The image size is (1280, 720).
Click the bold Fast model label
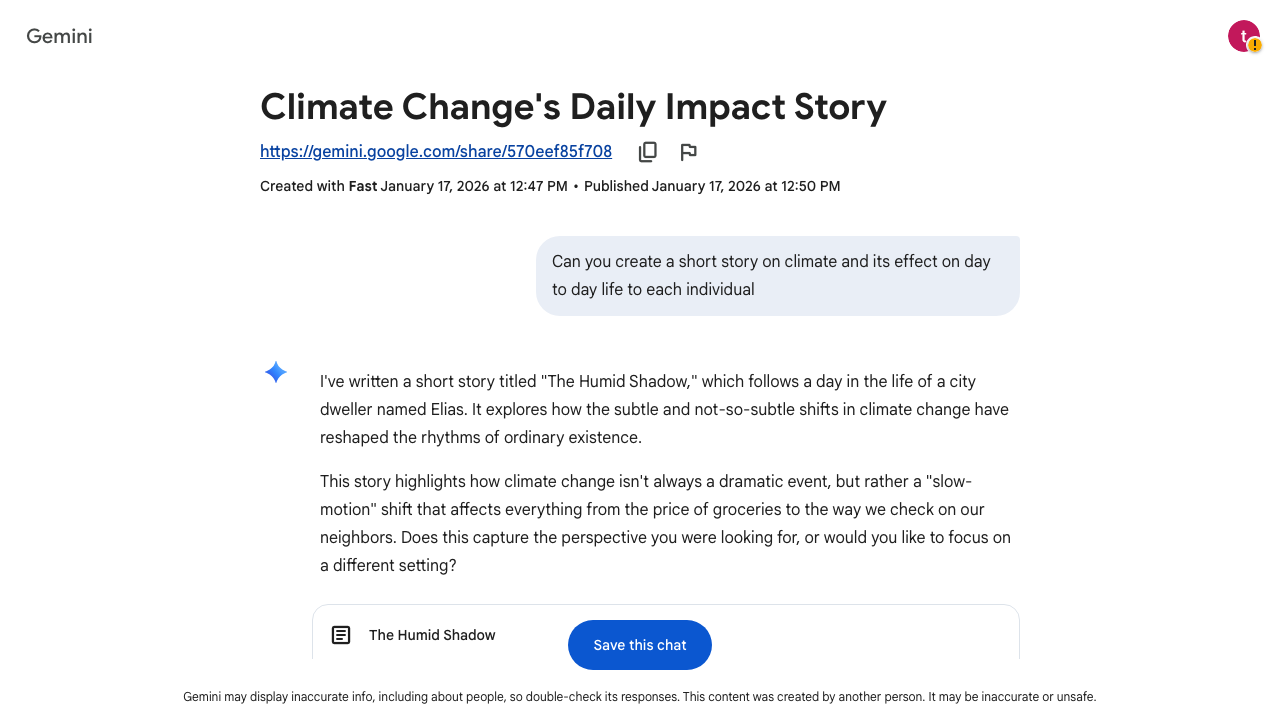pyautogui.click(x=362, y=186)
